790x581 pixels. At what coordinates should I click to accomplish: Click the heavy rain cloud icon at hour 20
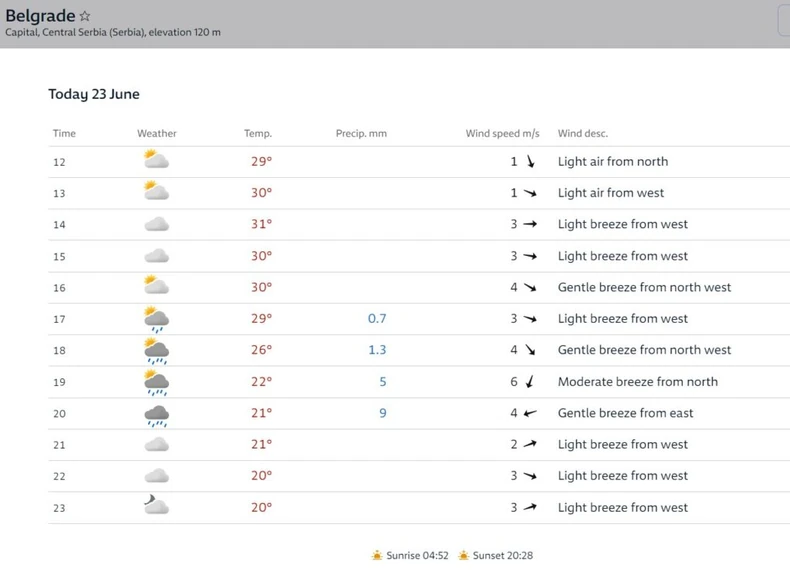156,414
